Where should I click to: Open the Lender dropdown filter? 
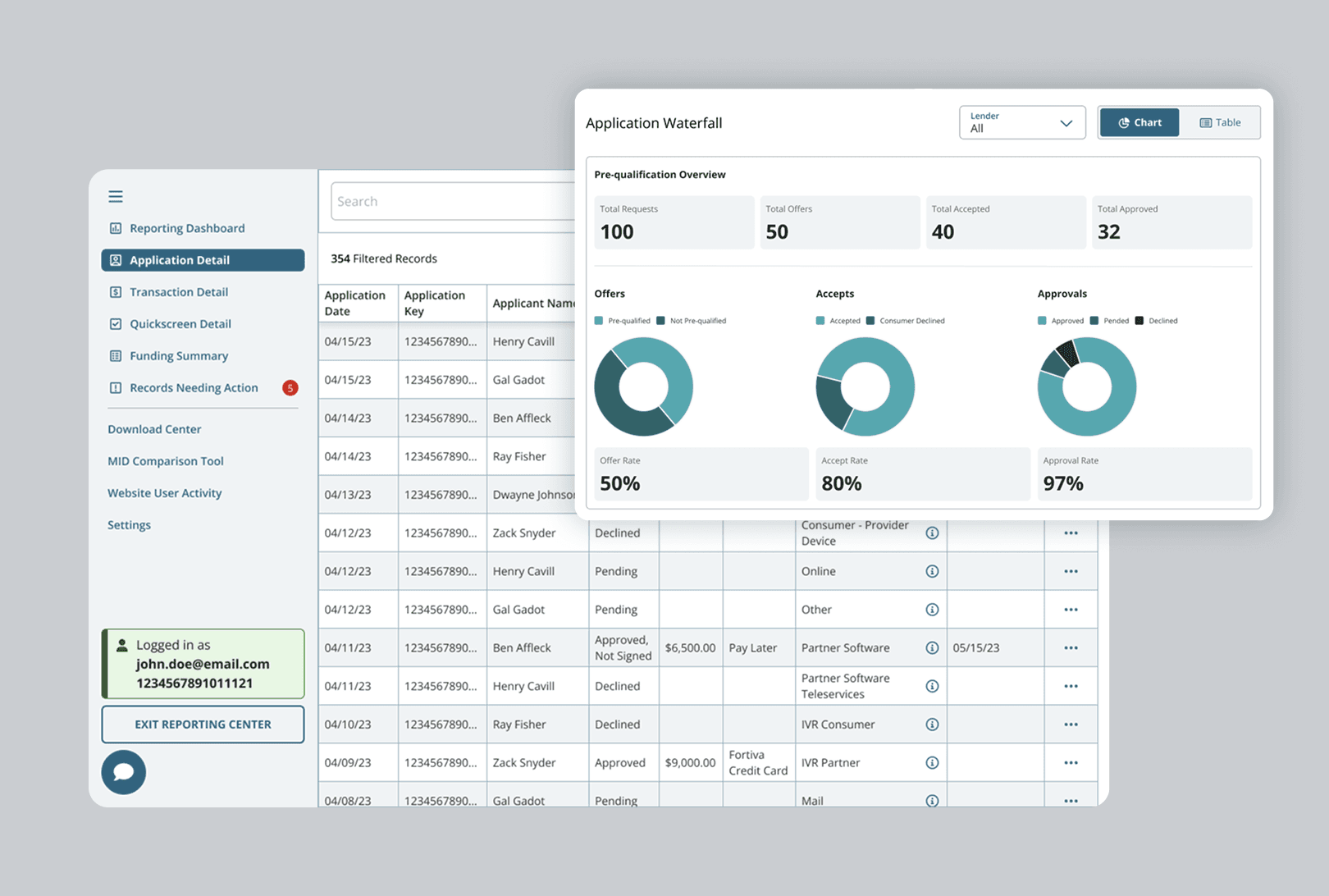1022,121
